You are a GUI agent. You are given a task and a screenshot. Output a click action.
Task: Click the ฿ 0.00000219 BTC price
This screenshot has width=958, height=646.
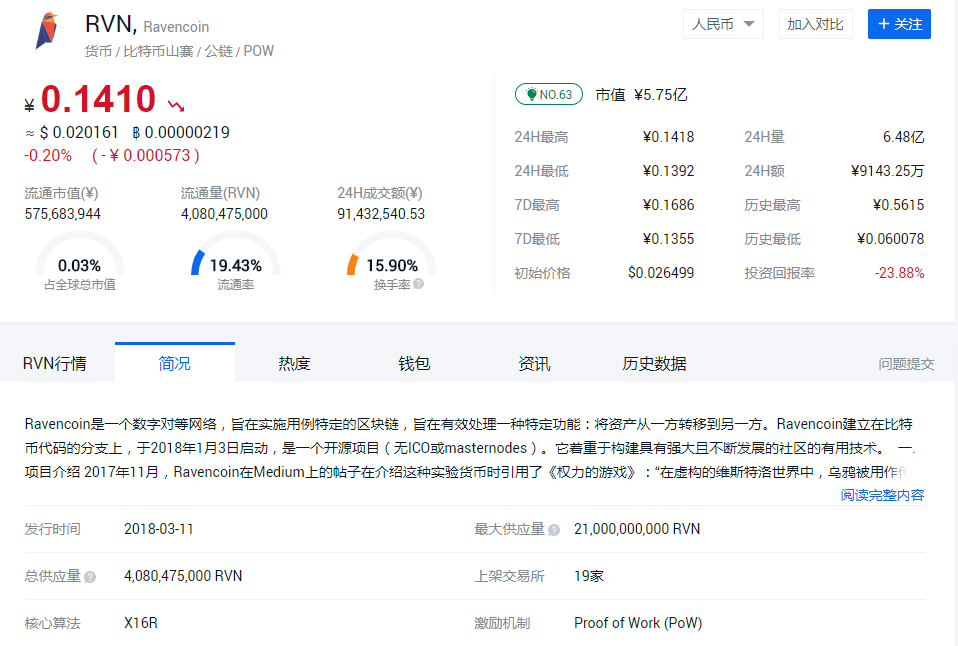point(181,133)
